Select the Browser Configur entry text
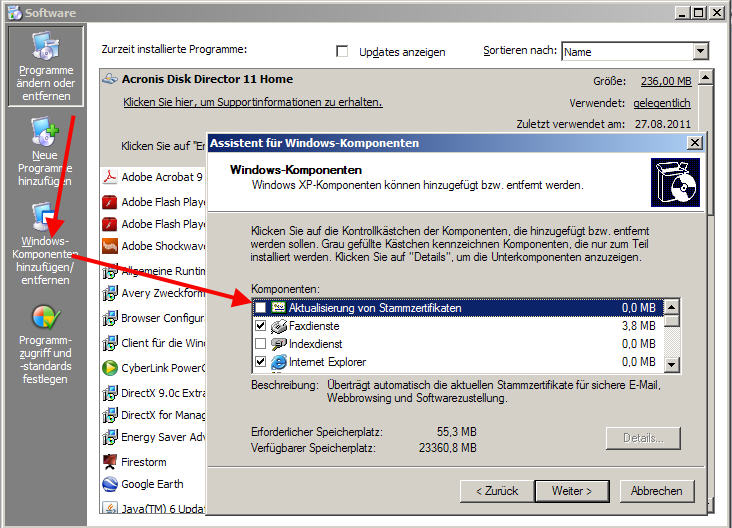The width and height of the screenshot is (732, 528). click(162, 318)
